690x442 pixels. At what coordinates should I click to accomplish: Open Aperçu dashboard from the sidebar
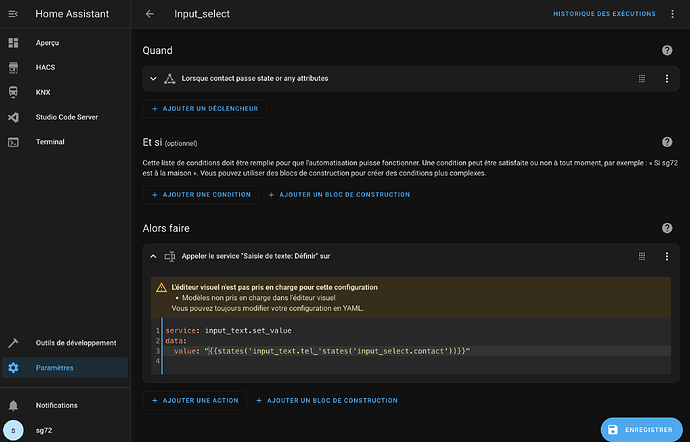[x=65, y=43]
